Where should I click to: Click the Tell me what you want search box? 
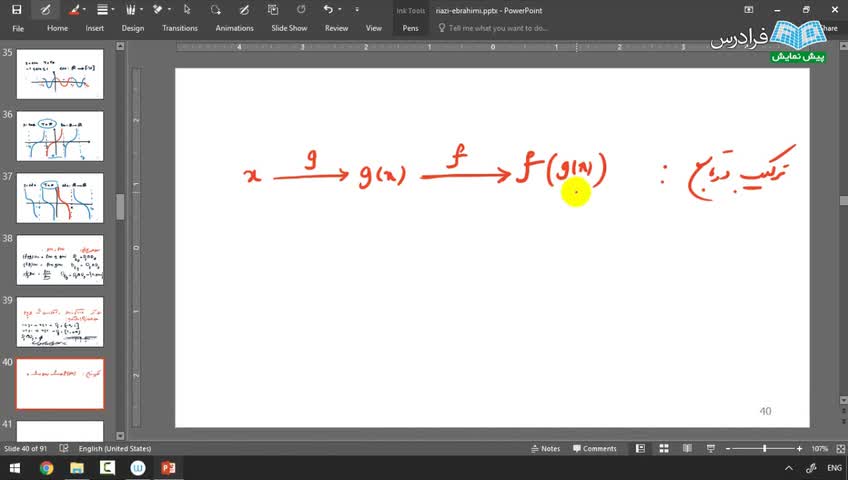(x=493, y=28)
